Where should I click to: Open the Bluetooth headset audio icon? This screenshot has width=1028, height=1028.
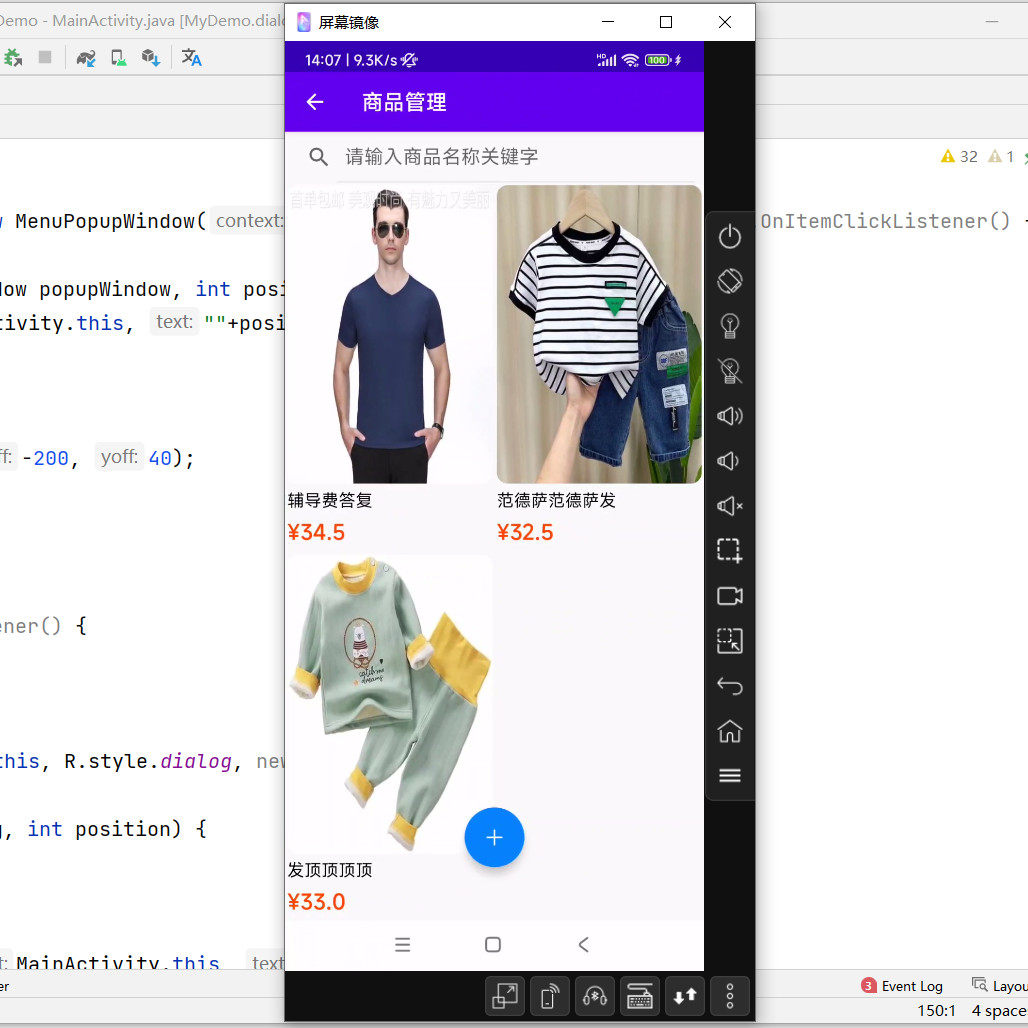click(x=594, y=996)
